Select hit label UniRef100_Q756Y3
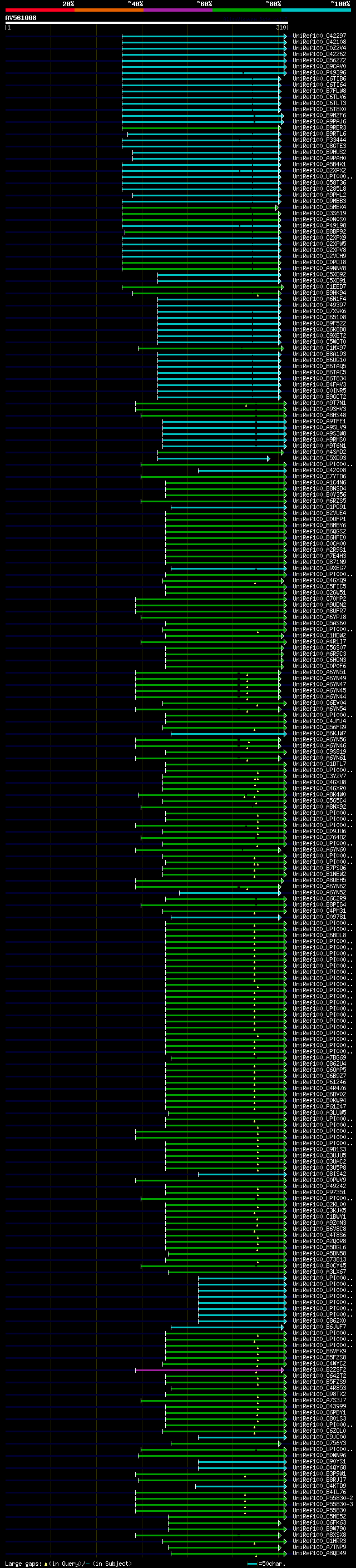The height and width of the screenshot is (1568, 356). point(319,1443)
